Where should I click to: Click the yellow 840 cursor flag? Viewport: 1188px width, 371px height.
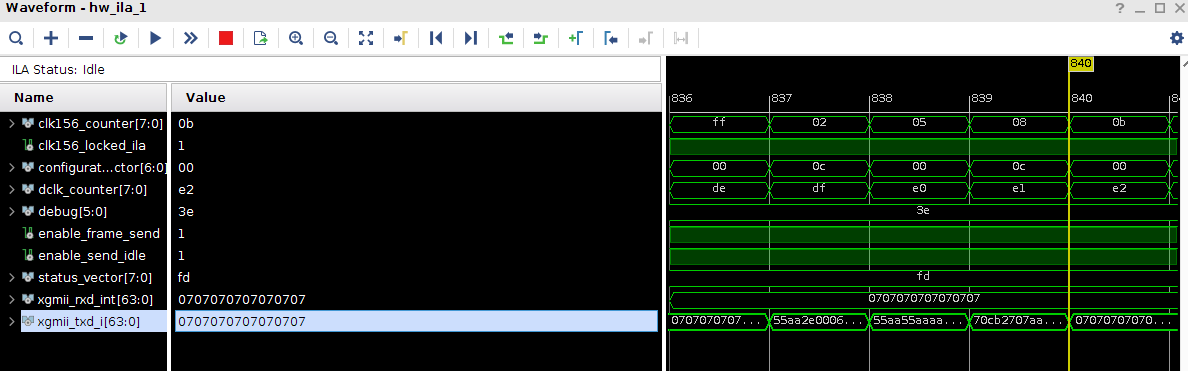(x=1080, y=64)
